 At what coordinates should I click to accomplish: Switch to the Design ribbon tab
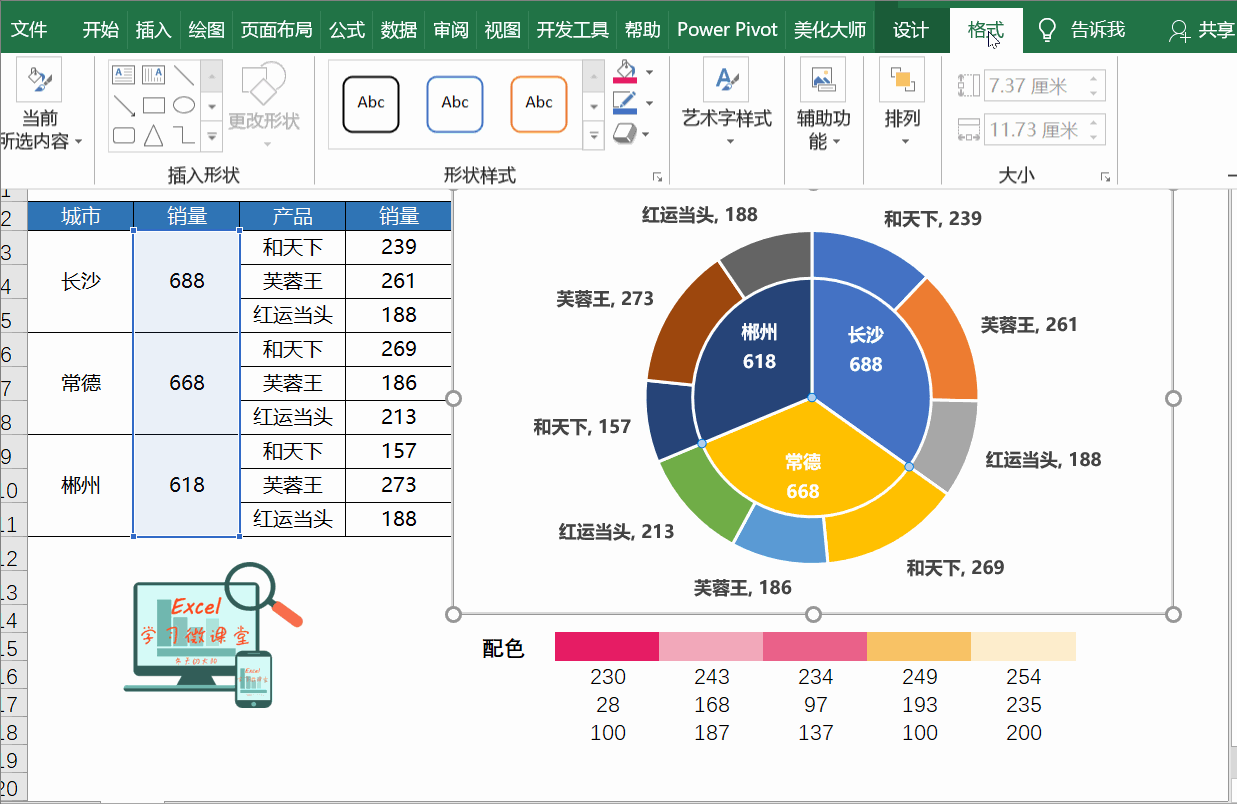pos(911,29)
